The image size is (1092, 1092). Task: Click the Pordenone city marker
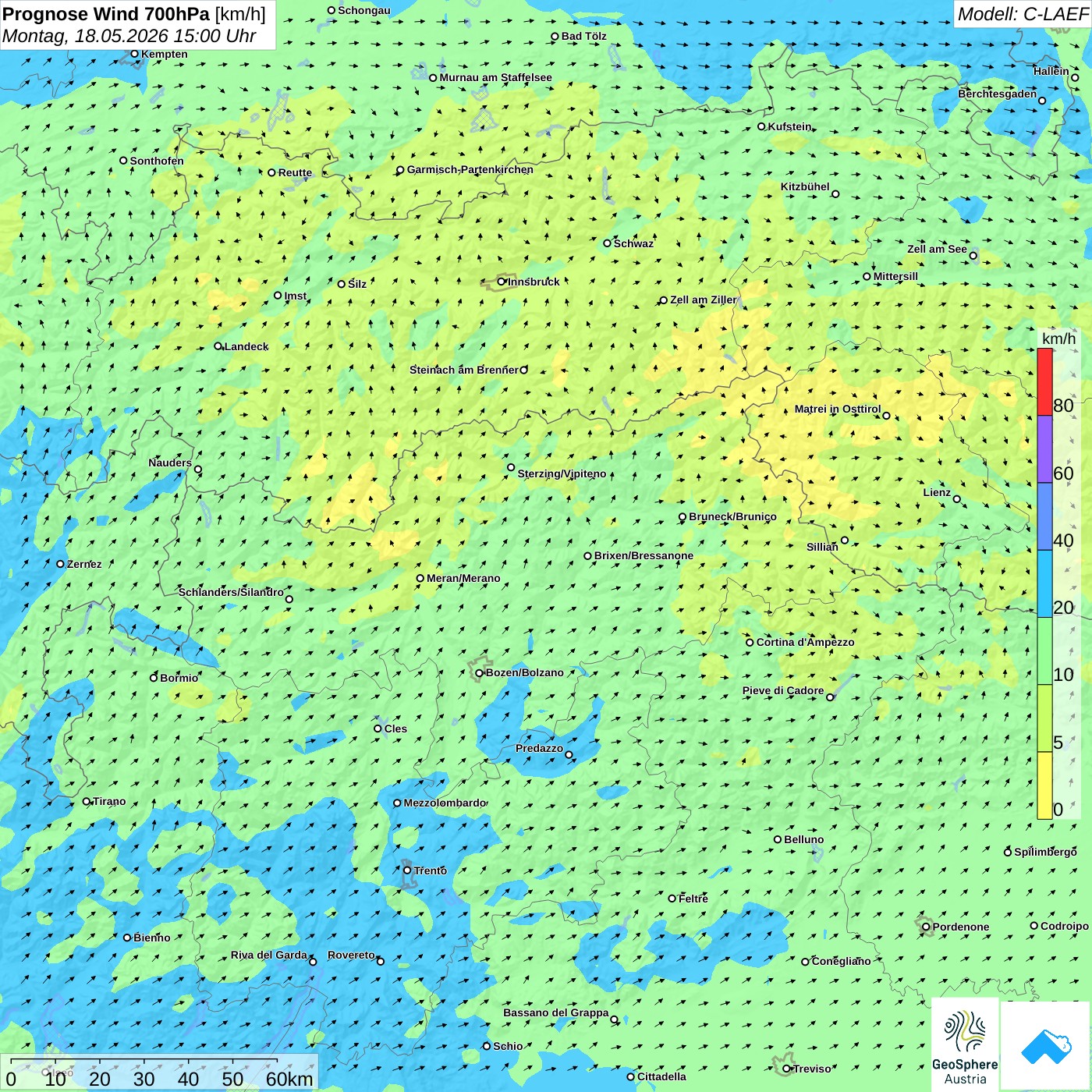click(x=926, y=927)
